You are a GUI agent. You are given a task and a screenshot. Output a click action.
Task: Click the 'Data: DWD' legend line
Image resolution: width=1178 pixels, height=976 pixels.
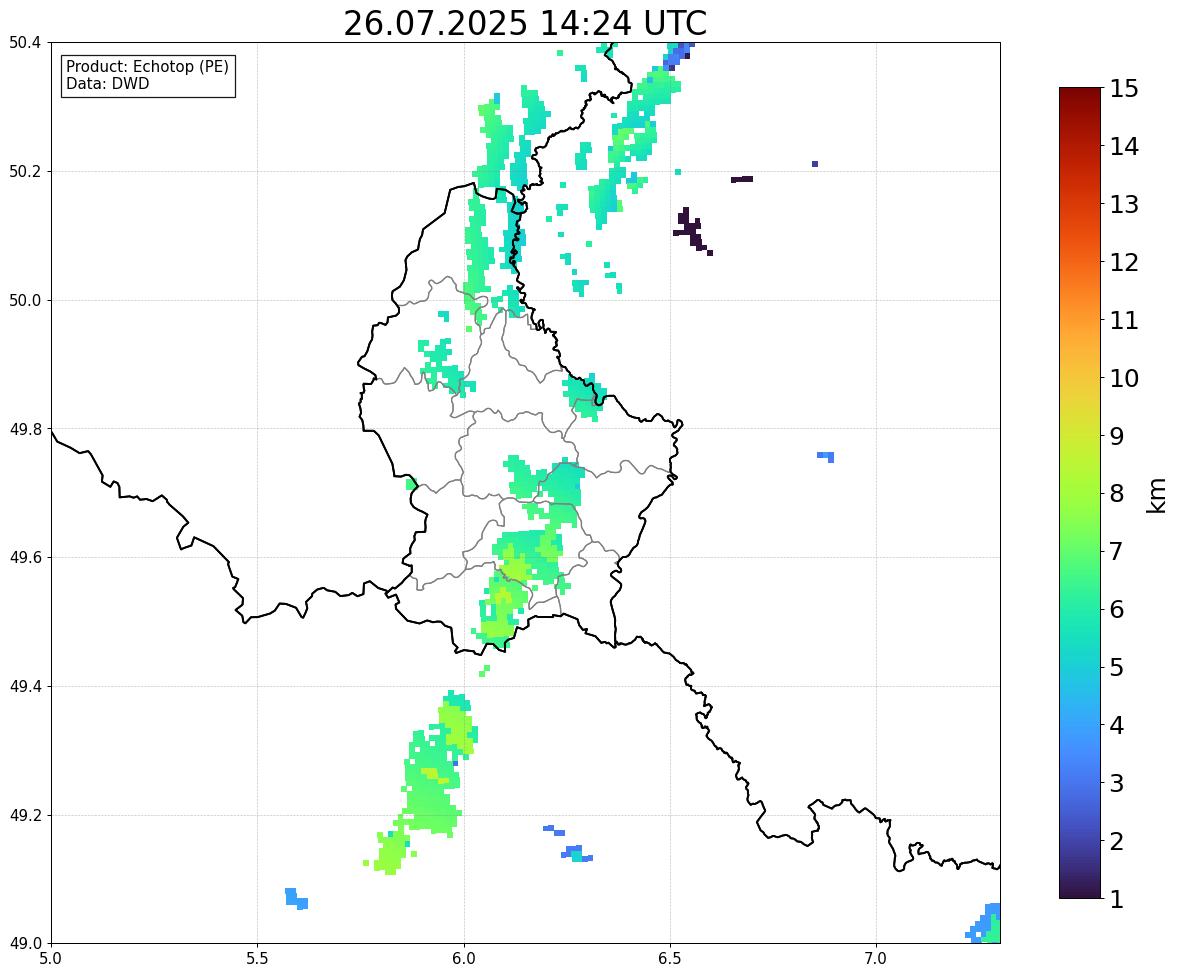click(107, 83)
